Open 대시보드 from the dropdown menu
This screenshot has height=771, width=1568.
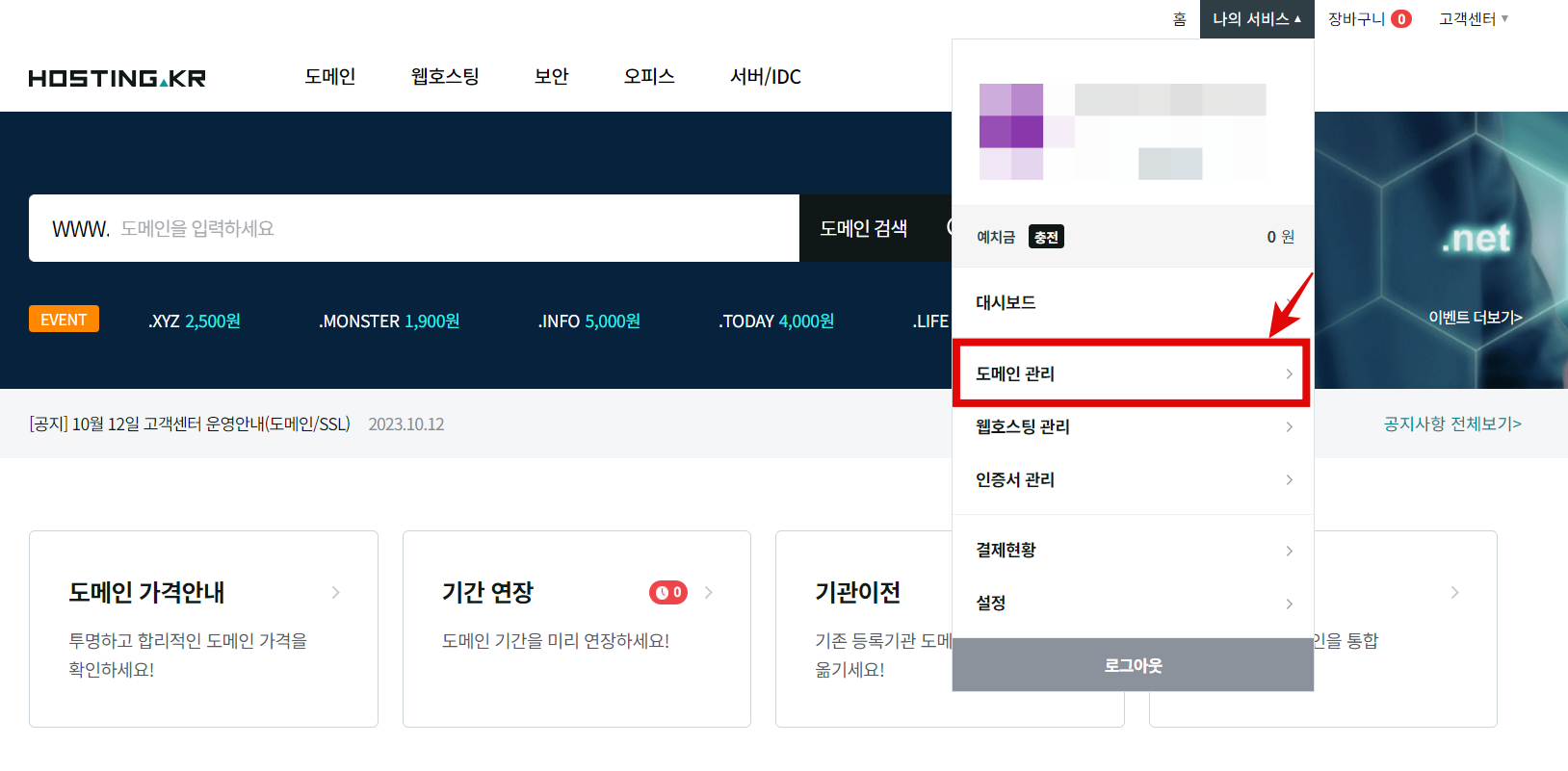(x=1133, y=302)
